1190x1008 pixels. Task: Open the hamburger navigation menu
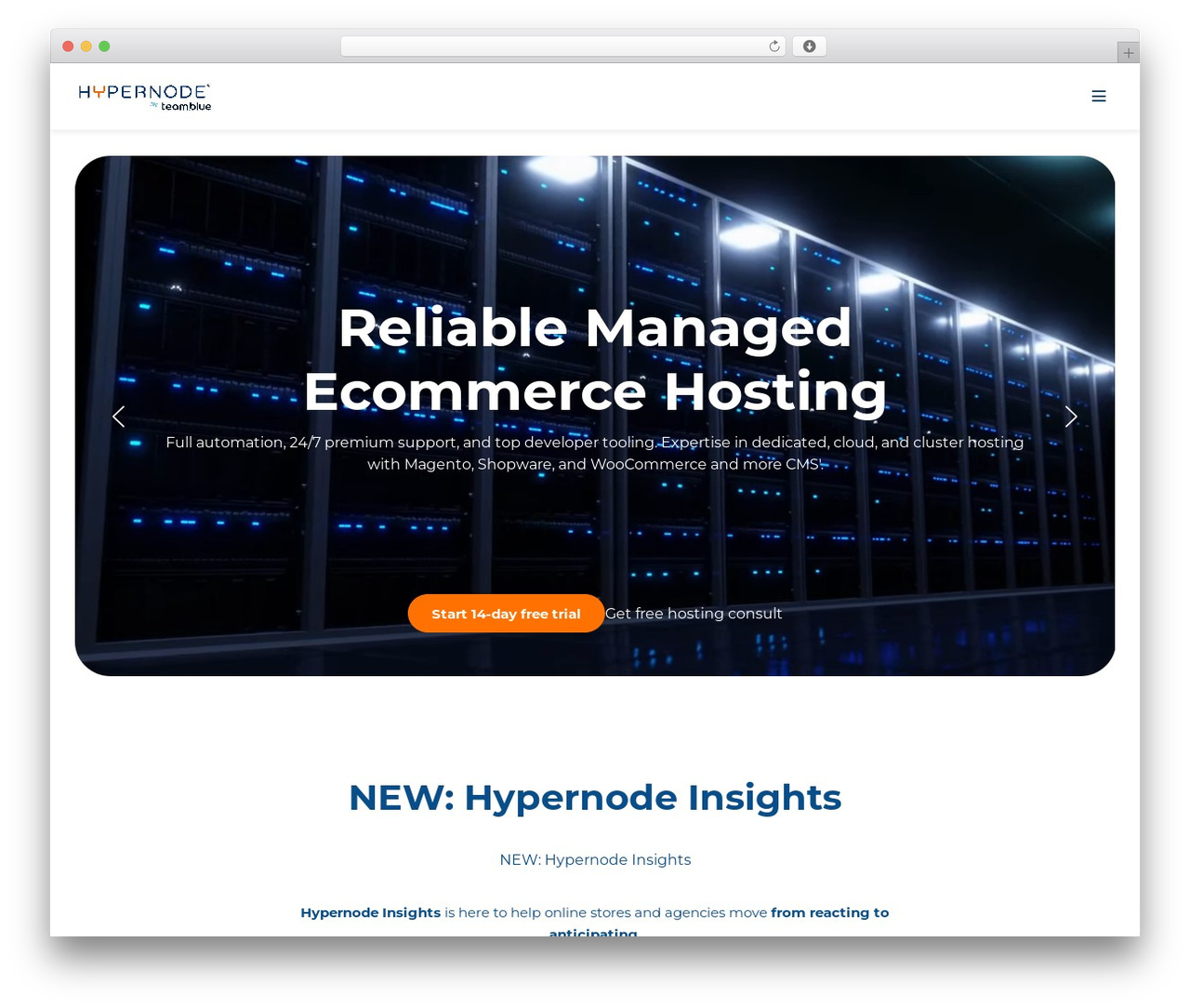[1098, 96]
